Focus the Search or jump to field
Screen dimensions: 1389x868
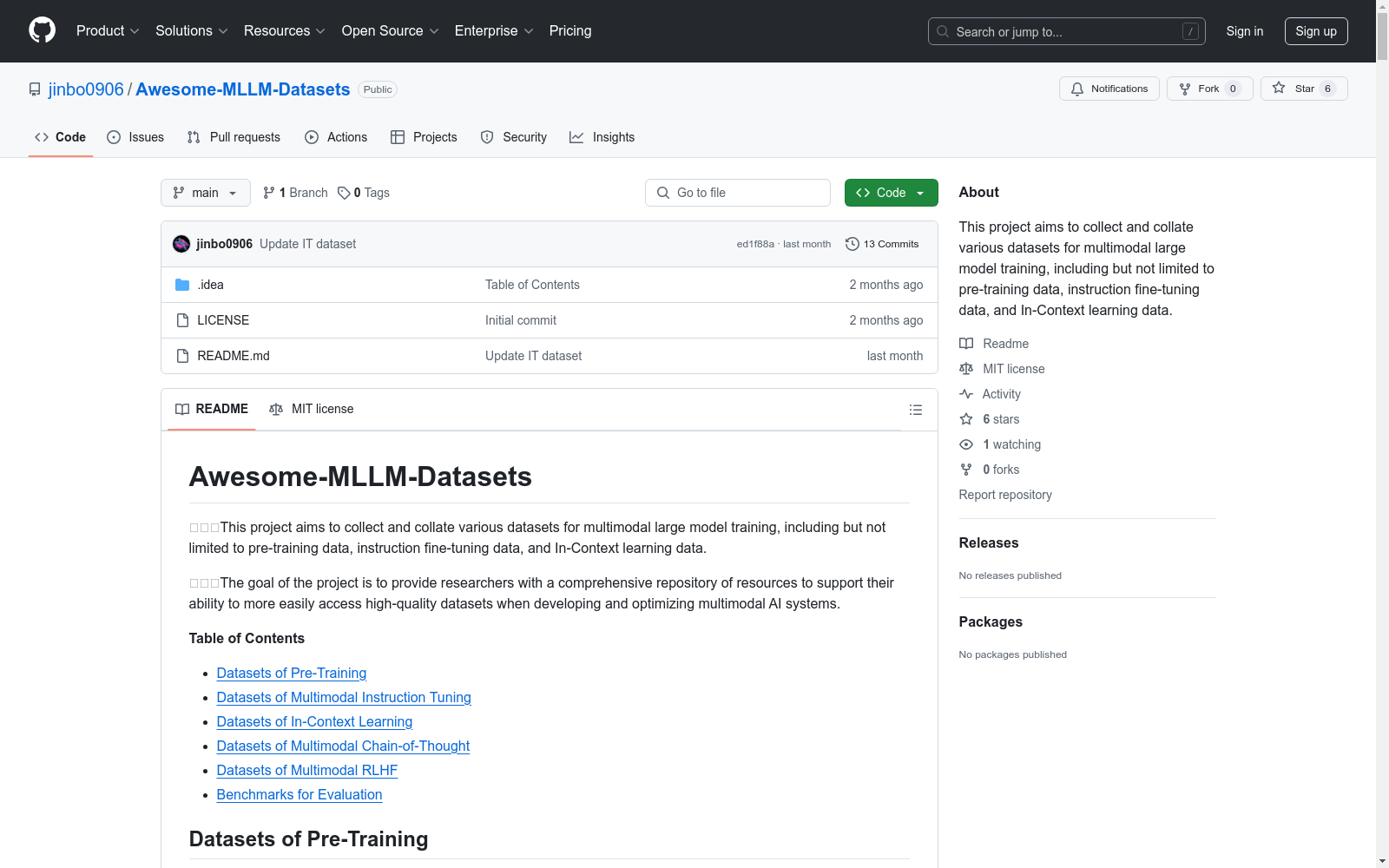click(1066, 31)
